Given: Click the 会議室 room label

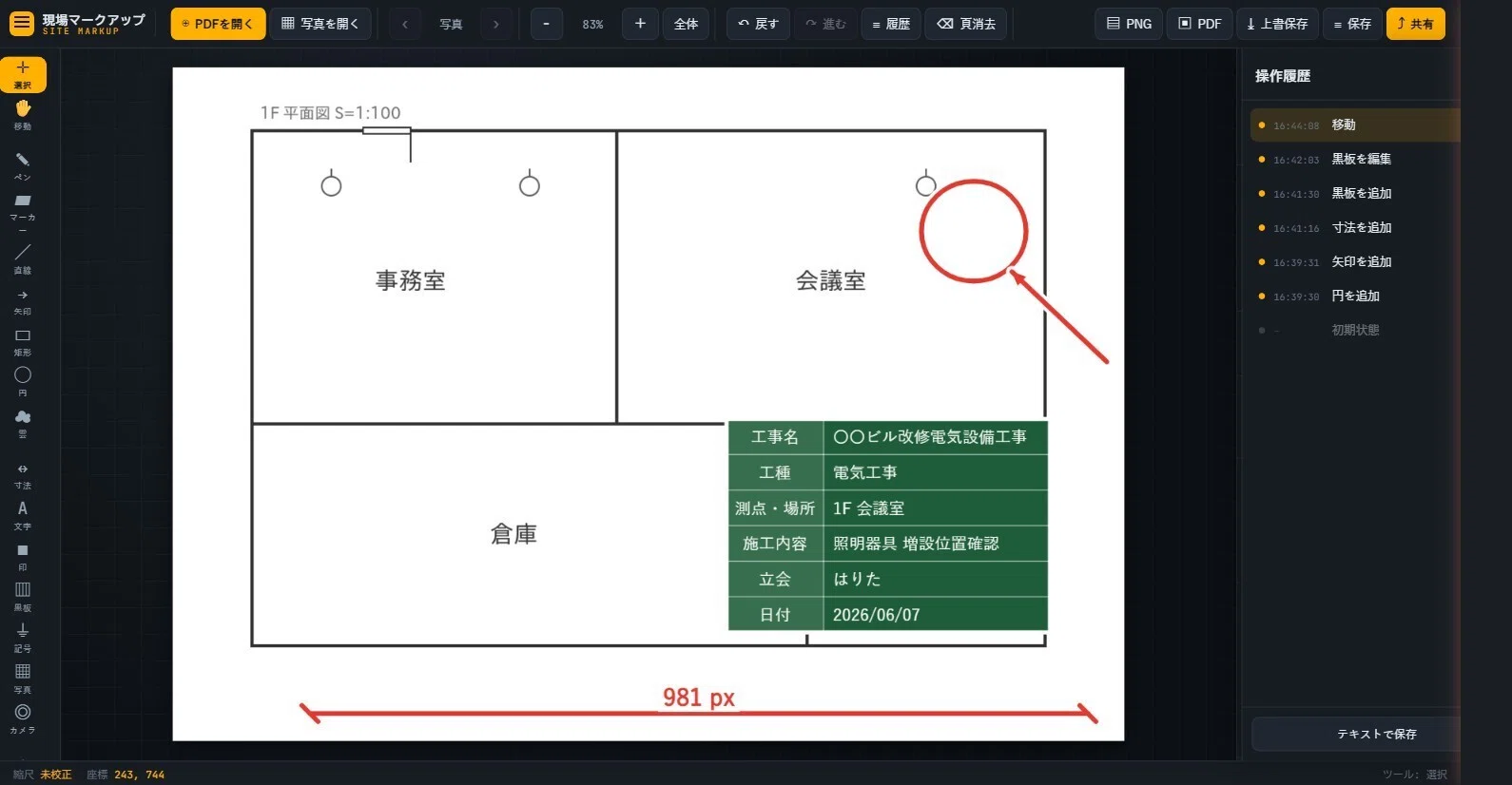Looking at the screenshot, I should pyautogui.click(x=830, y=280).
